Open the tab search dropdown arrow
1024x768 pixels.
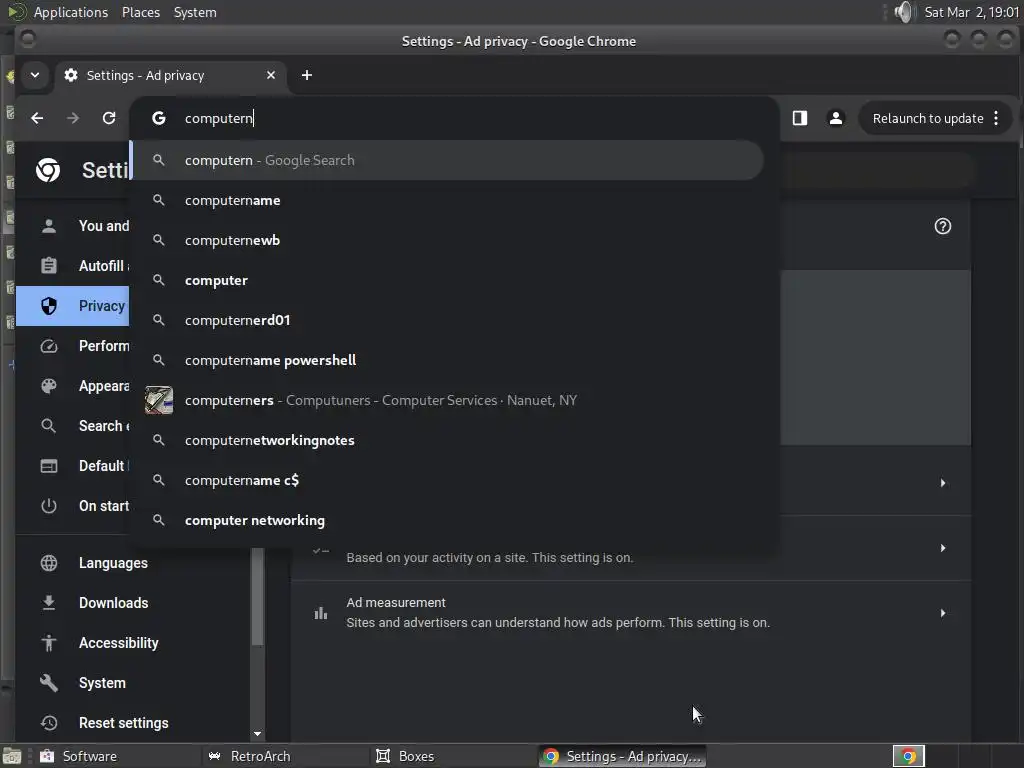point(35,75)
